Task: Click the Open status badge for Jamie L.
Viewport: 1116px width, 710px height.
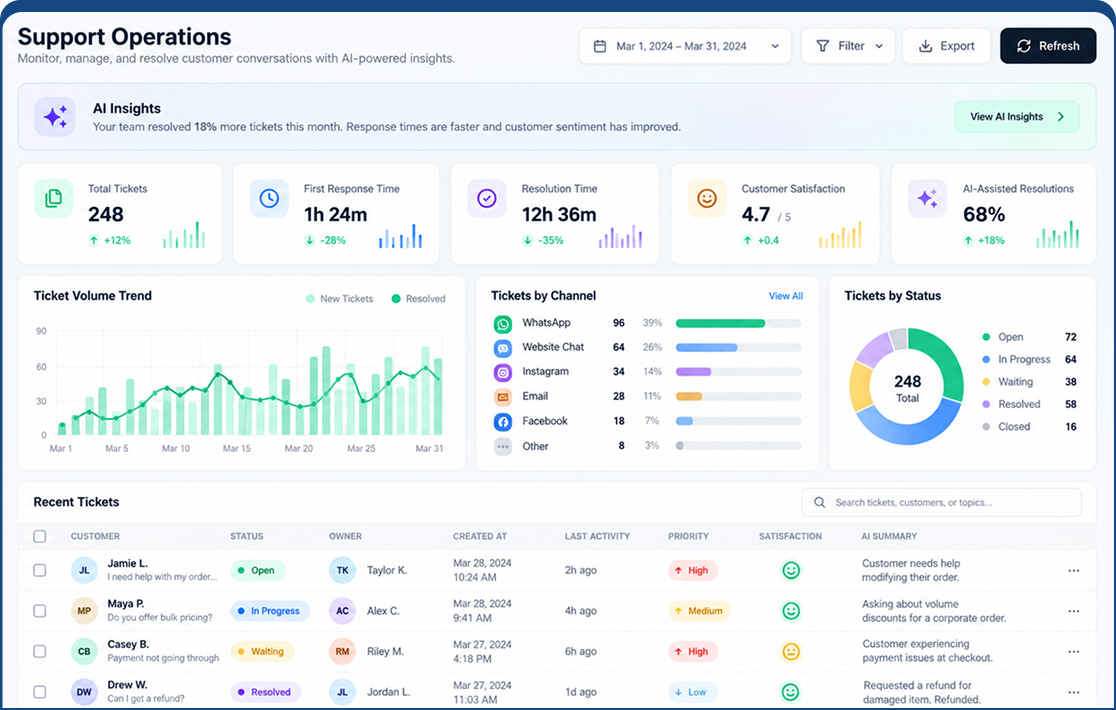Action: coord(258,571)
